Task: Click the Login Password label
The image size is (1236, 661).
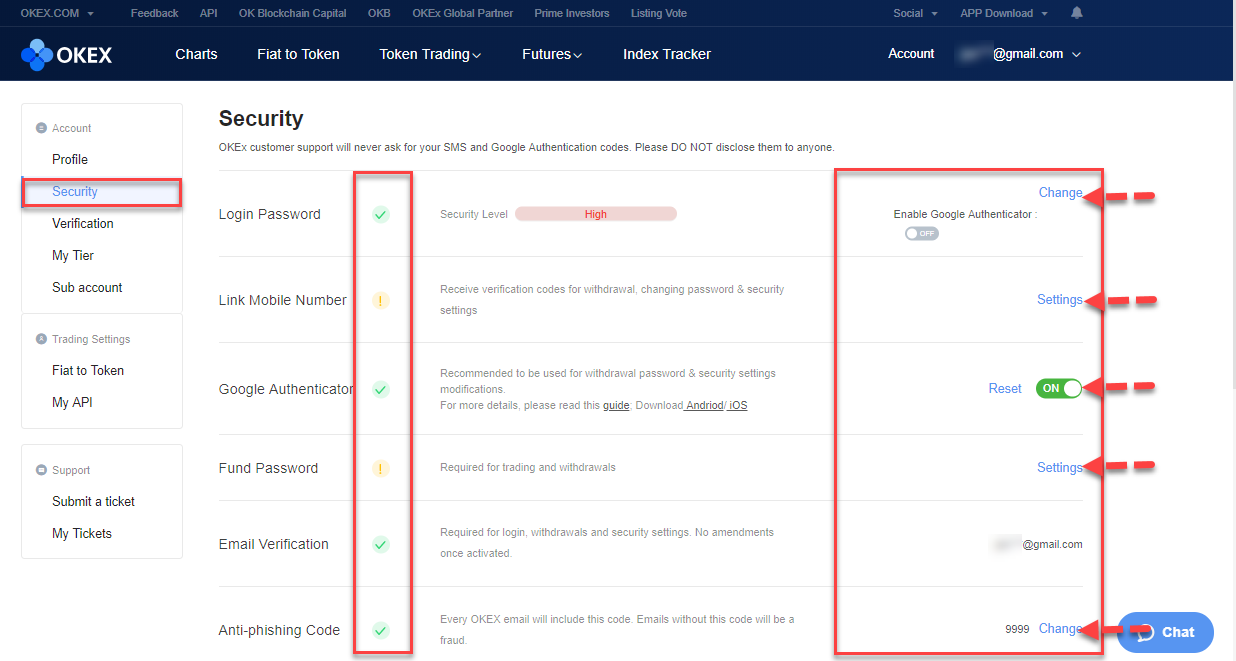Action: [x=270, y=214]
